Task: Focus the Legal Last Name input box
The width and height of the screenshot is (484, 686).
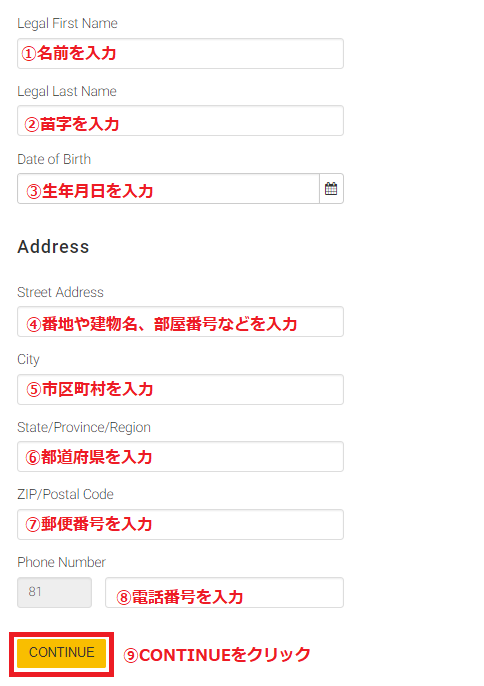Action: 180,121
